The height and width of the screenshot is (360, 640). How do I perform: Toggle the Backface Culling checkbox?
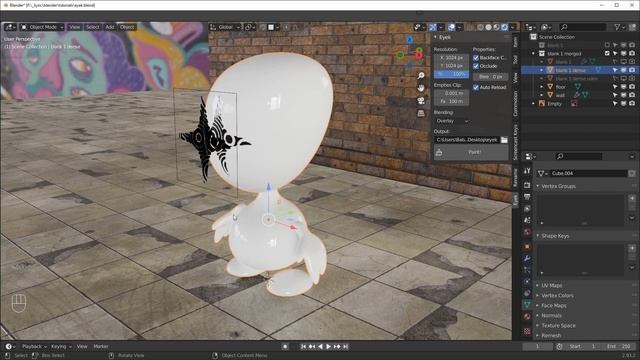click(476, 58)
